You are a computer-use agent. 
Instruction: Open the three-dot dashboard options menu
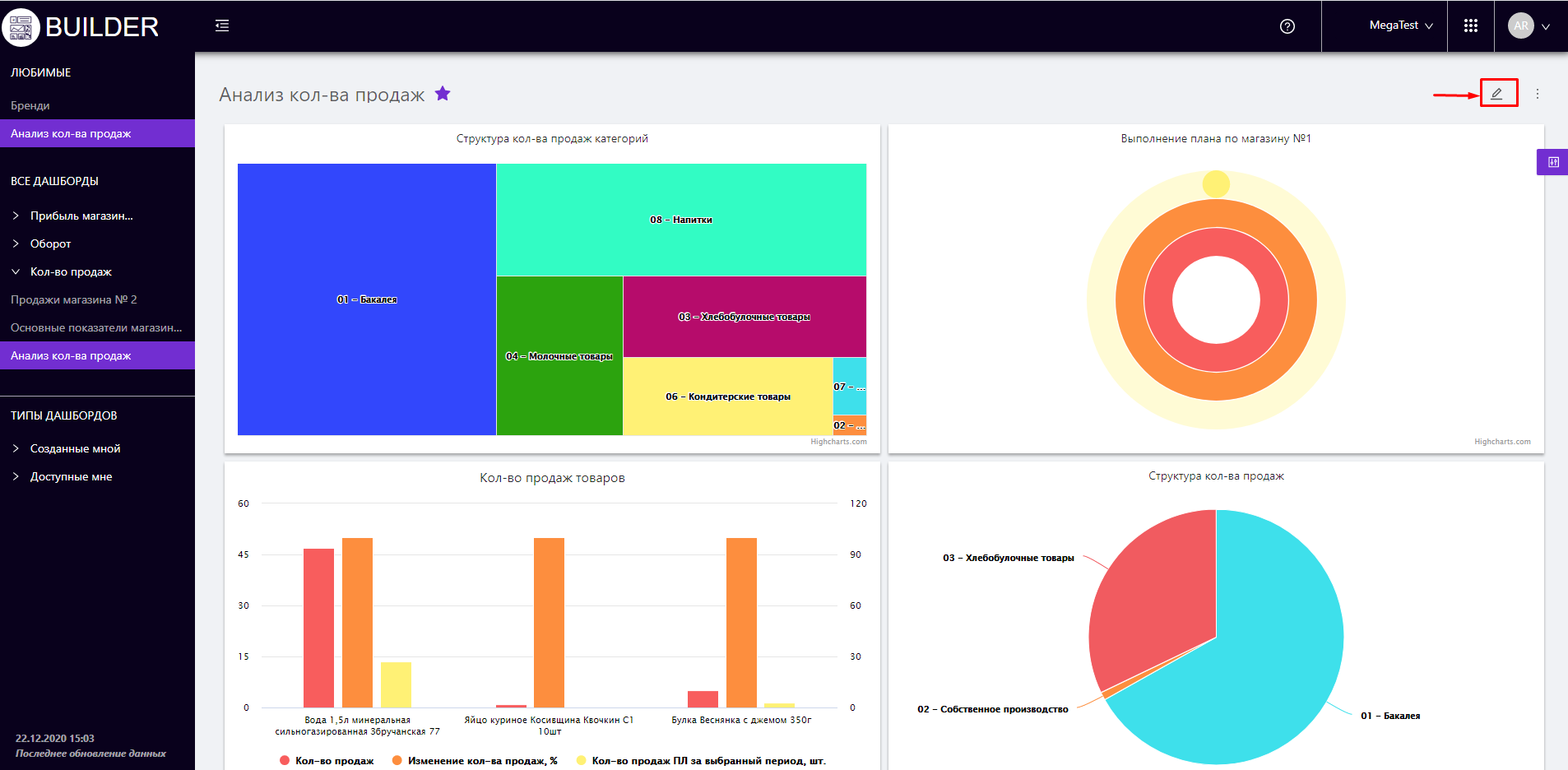(1537, 94)
